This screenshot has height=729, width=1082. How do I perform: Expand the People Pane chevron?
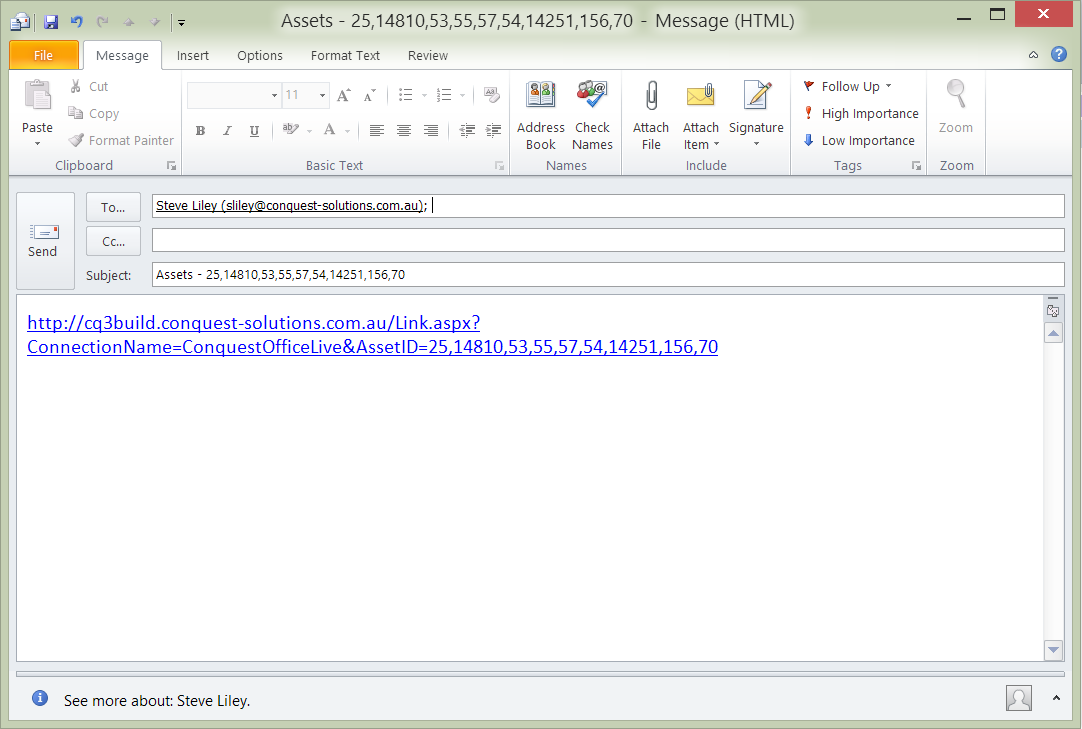[x=1056, y=699]
